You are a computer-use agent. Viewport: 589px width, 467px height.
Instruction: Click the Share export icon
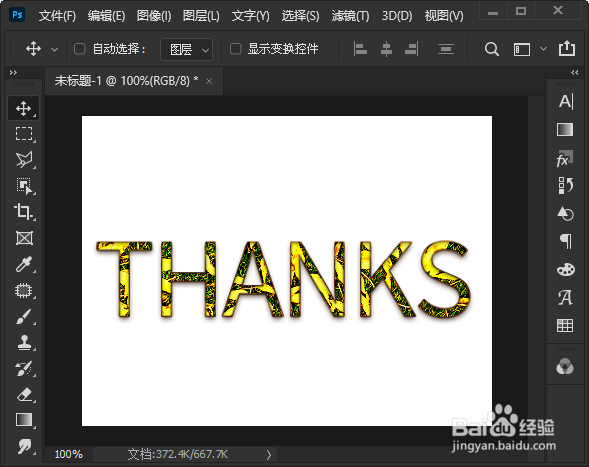567,49
